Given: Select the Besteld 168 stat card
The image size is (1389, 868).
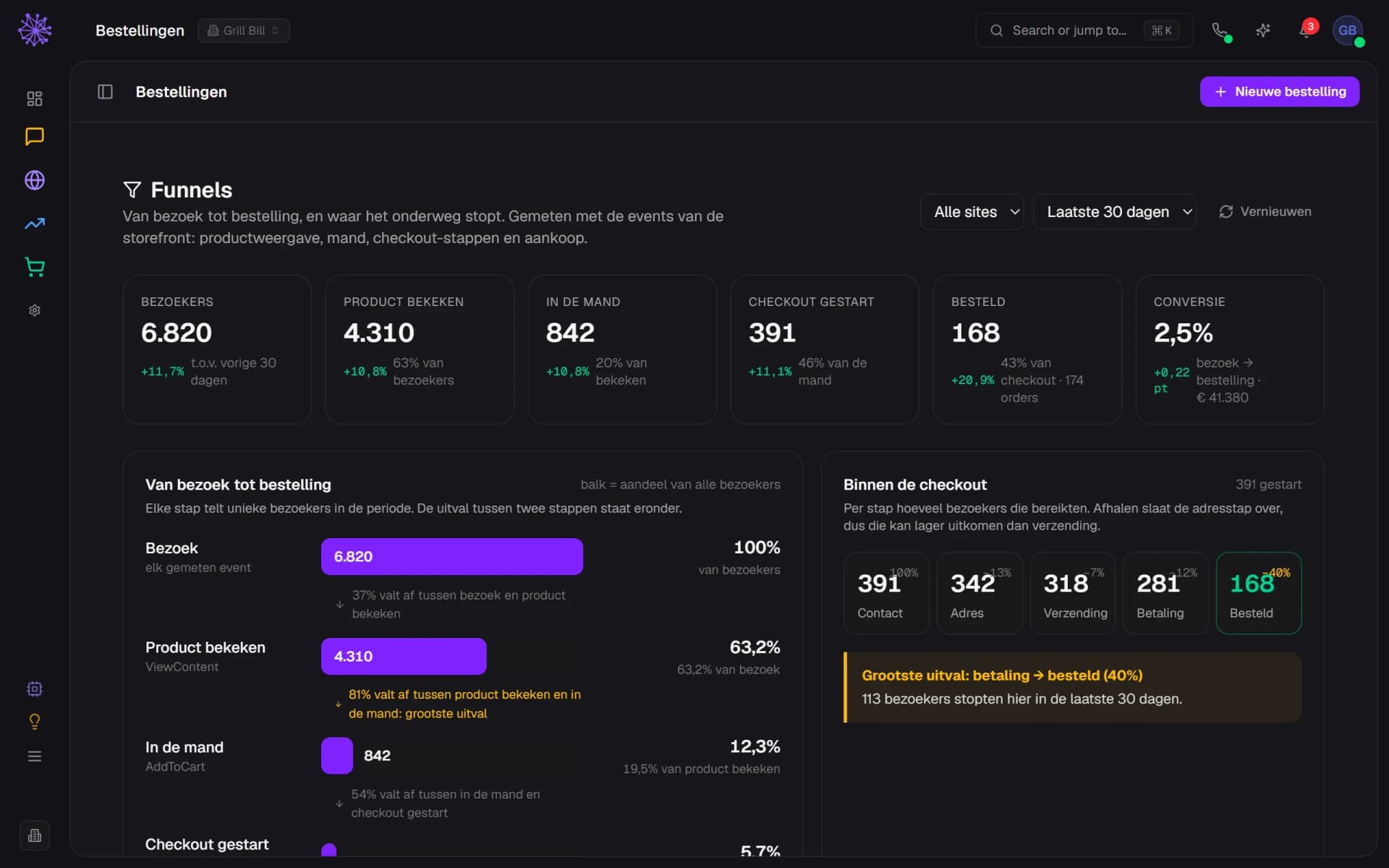Looking at the screenshot, I should click(1027, 349).
